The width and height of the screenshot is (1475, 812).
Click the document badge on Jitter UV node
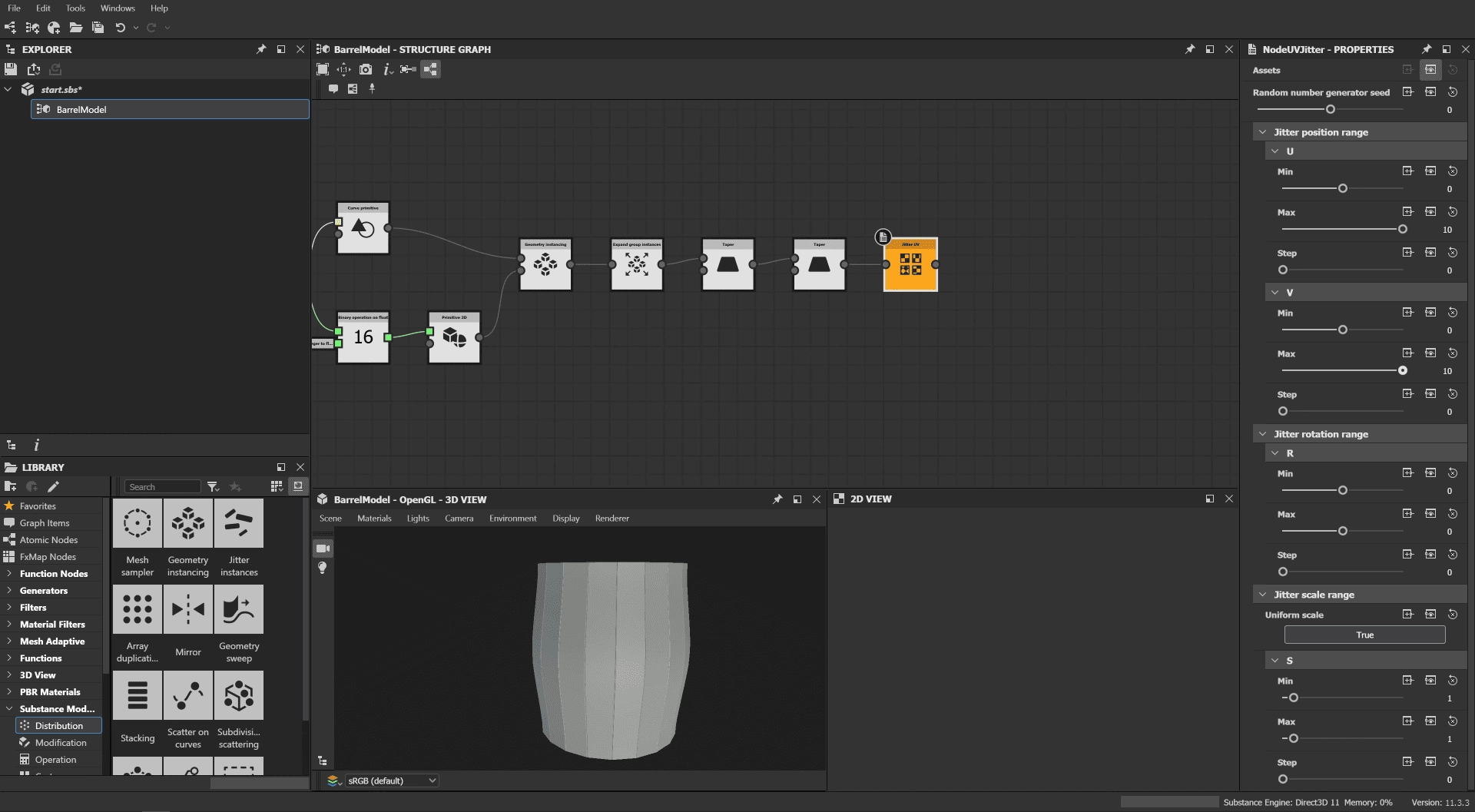tap(883, 237)
